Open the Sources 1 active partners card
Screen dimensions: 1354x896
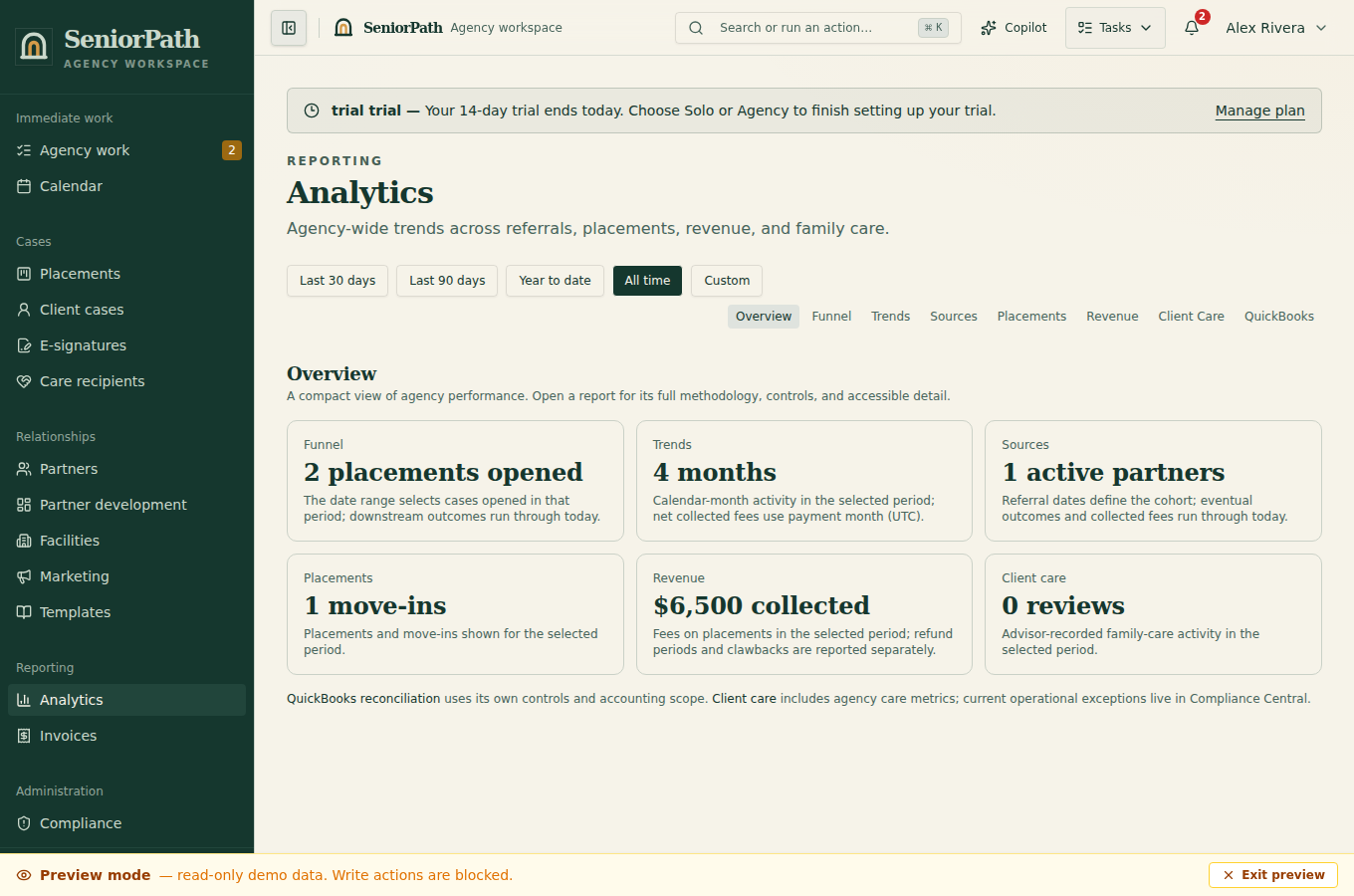click(x=1153, y=481)
